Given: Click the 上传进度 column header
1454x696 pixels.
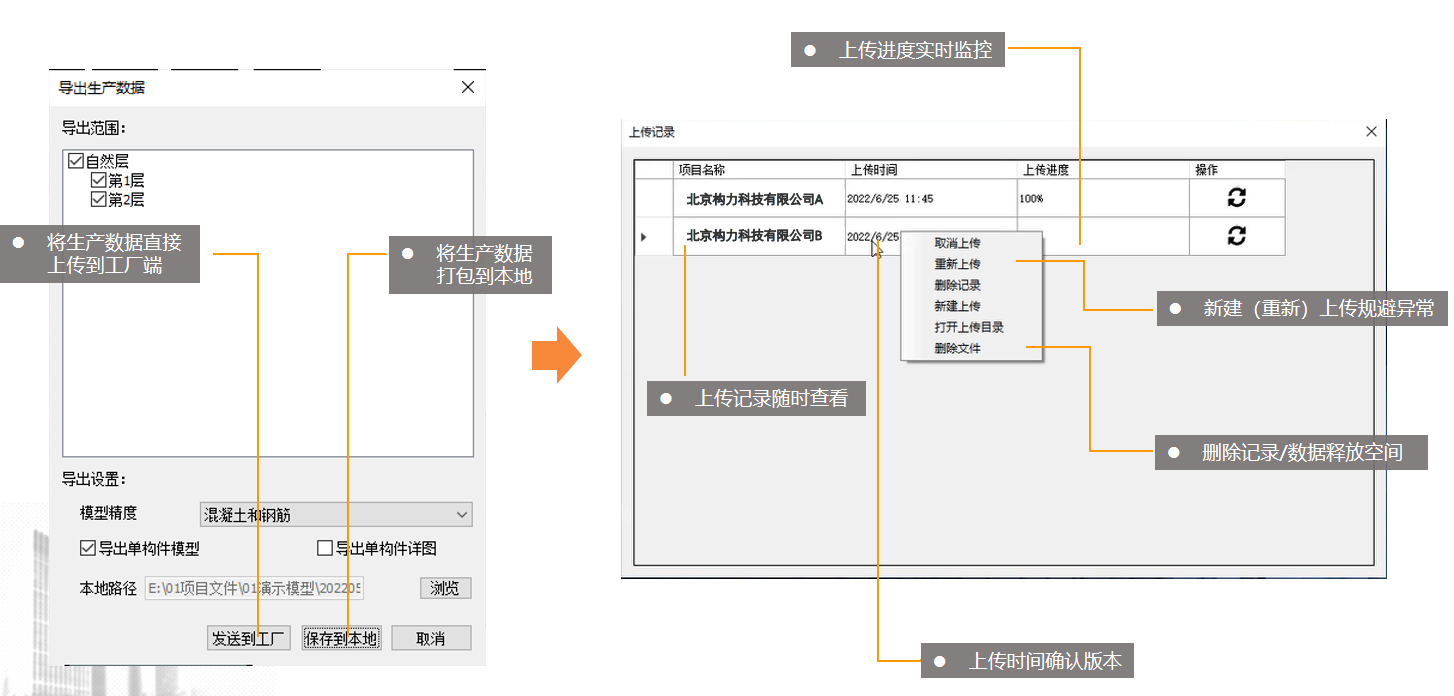Looking at the screenshot, I should pyautogui.click(x=1103, y=170).
